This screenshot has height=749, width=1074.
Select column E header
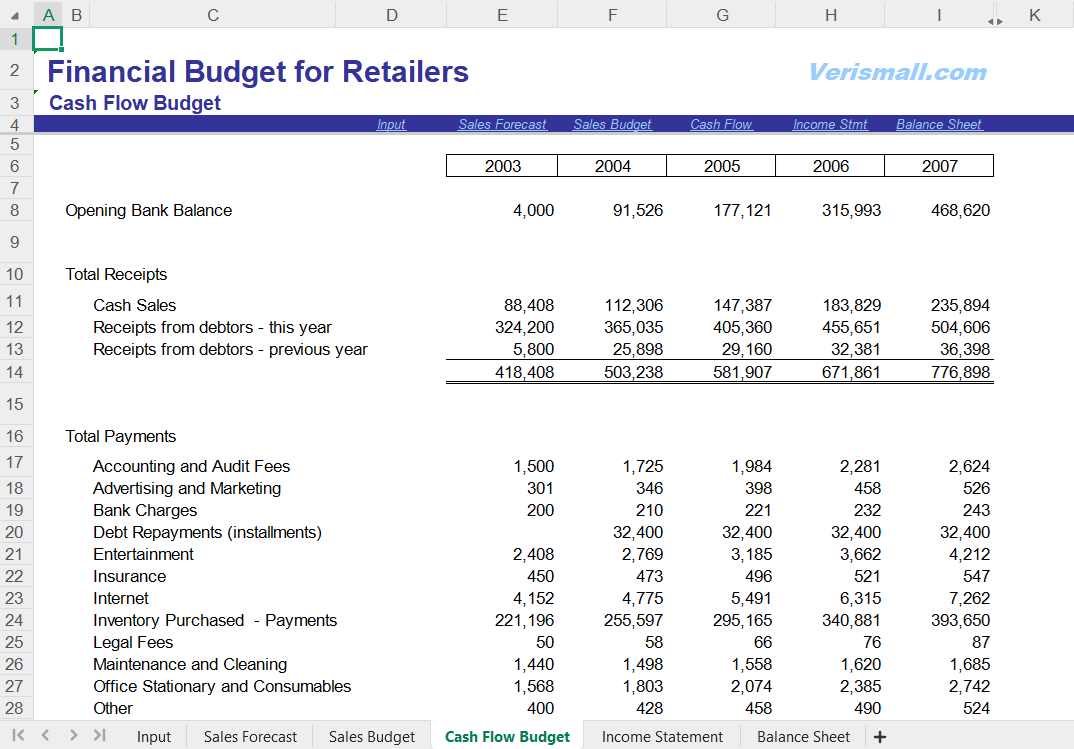pyautogui.click(x=502, y=15)
